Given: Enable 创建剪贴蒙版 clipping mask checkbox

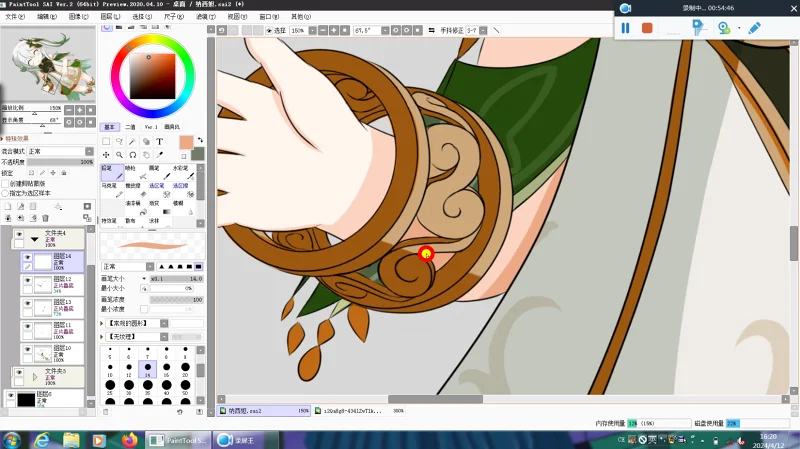Looking at the screenshot, I should [x=6, y=183].
